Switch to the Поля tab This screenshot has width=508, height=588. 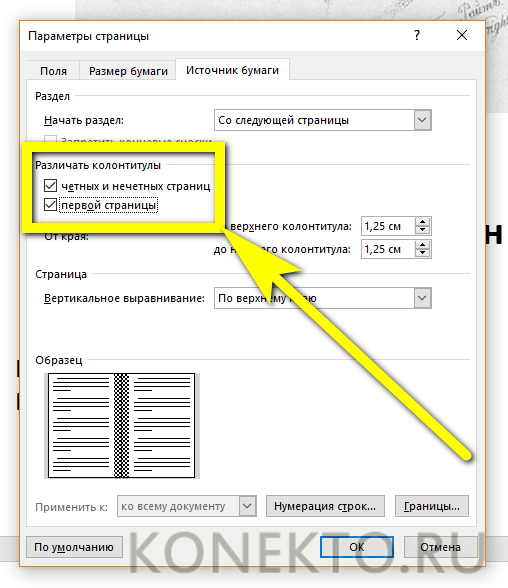pyautogui.click(x=53, y=71)
